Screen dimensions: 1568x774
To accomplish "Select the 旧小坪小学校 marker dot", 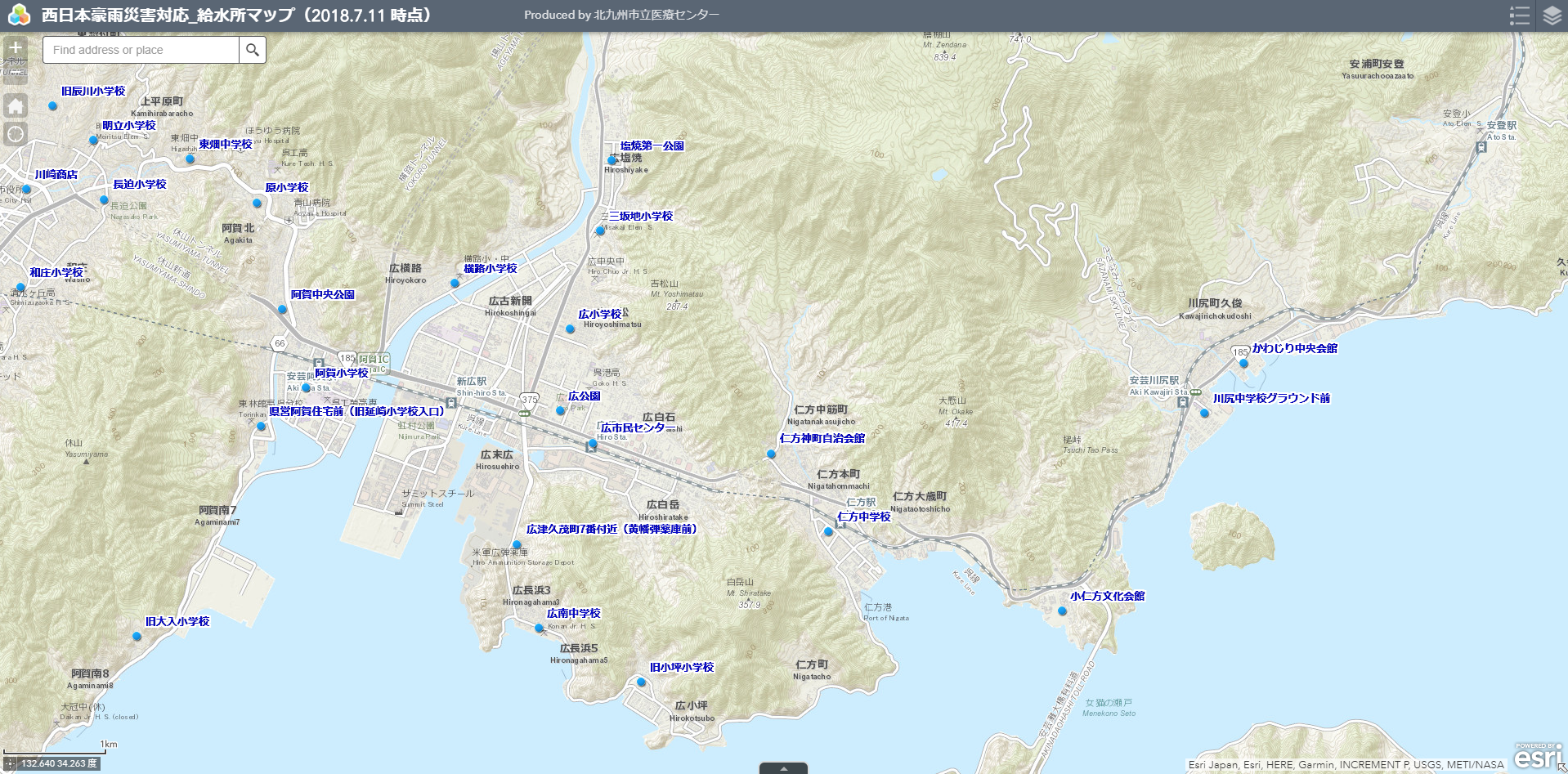I will [x=642, y=682].
